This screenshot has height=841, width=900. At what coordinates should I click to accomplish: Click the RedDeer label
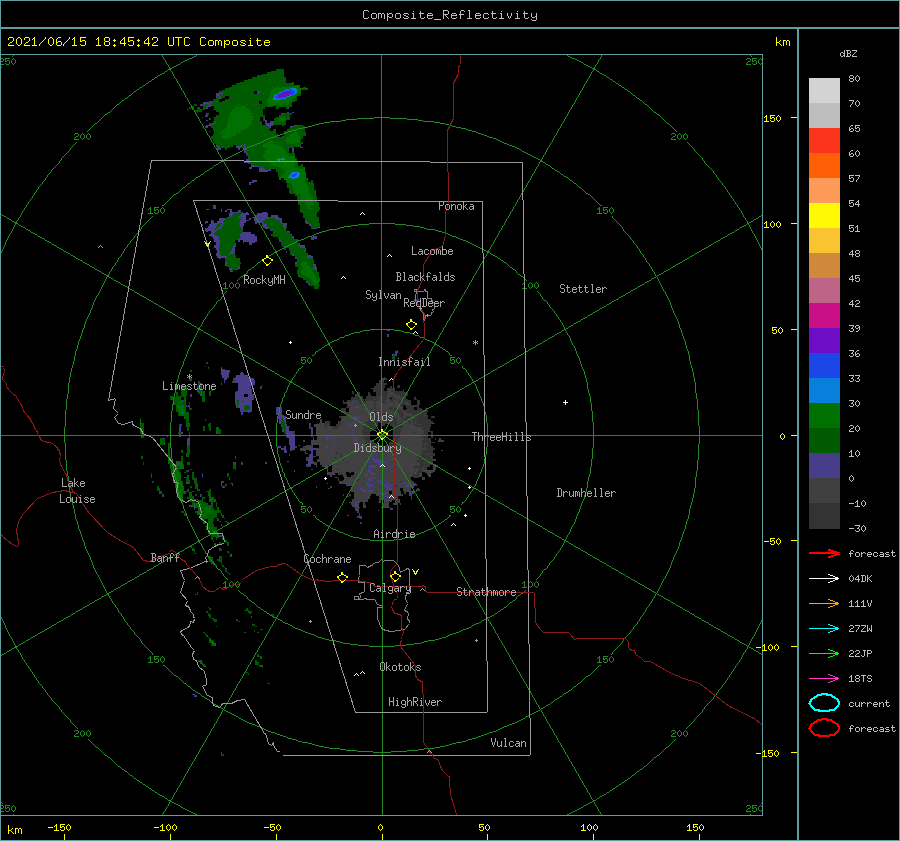point(424,303)
